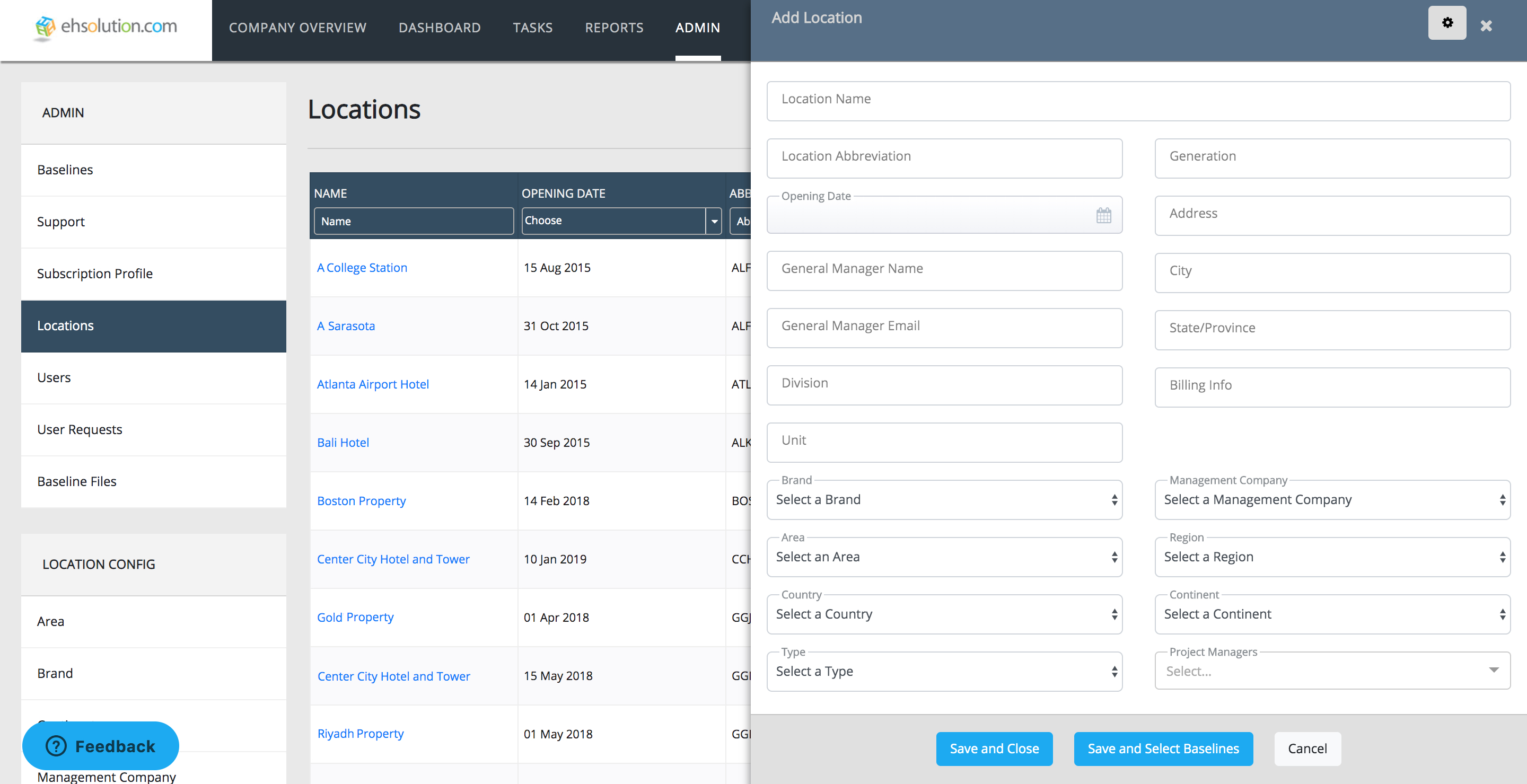Open Support in admin sidebar

(x=154, y=222)
